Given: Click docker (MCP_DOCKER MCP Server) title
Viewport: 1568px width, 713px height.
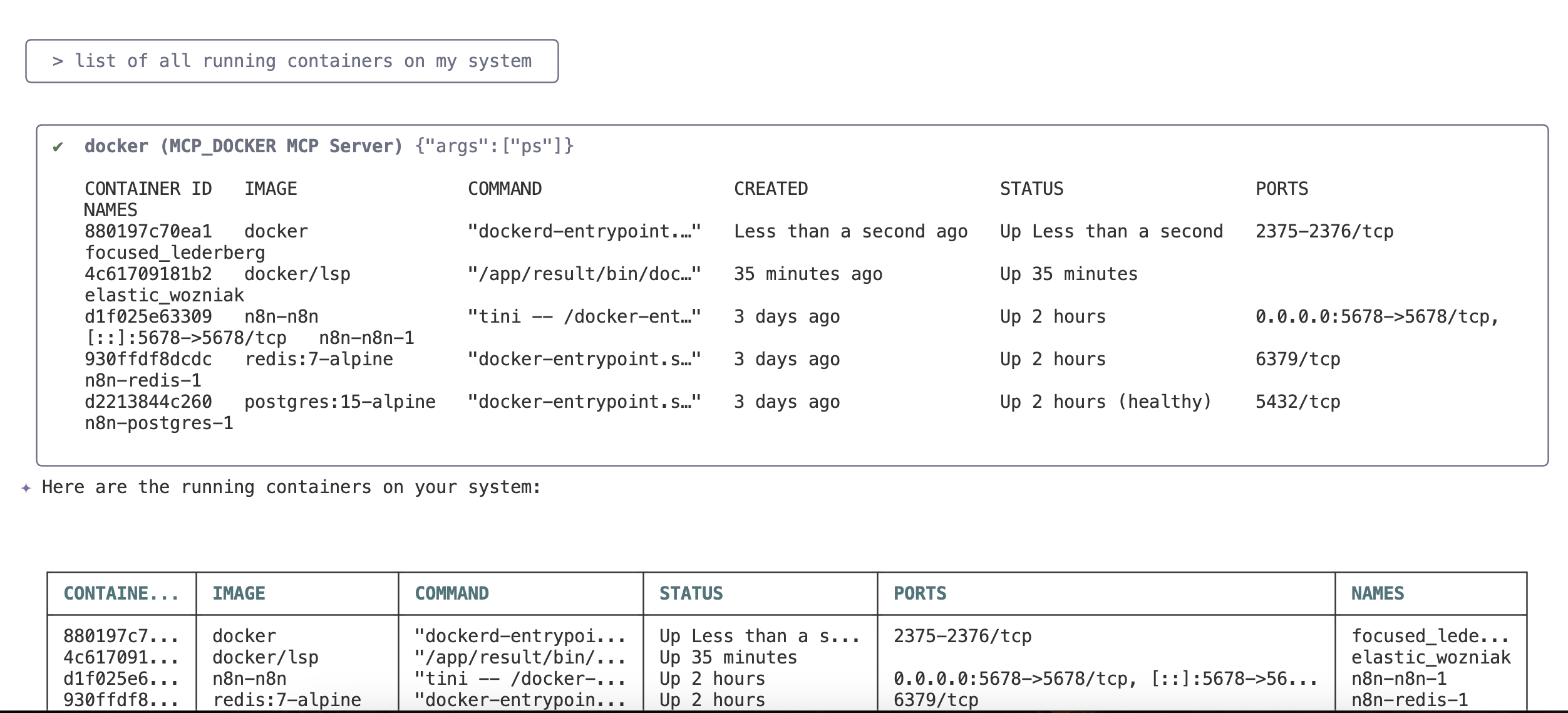Looking at the screenshot, I should (x=243, y=146).
